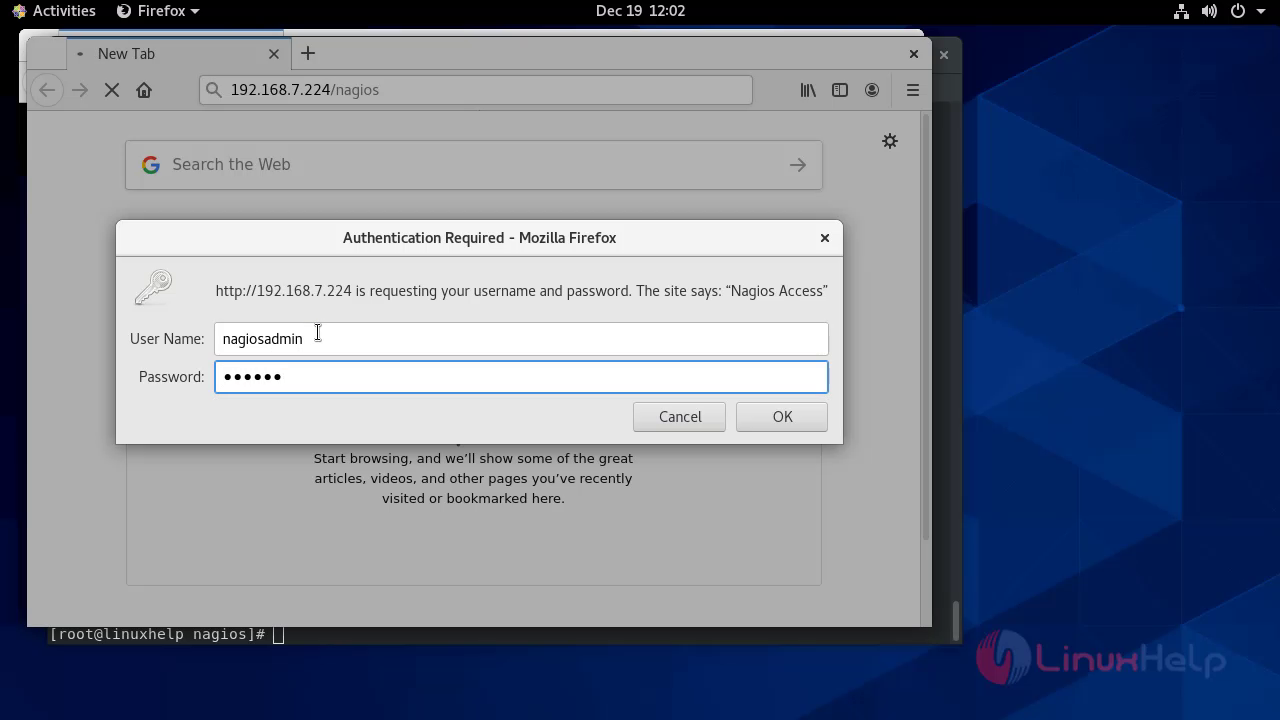Click the terminal prompt line
Screen dimensions: 1280x720
167,635
